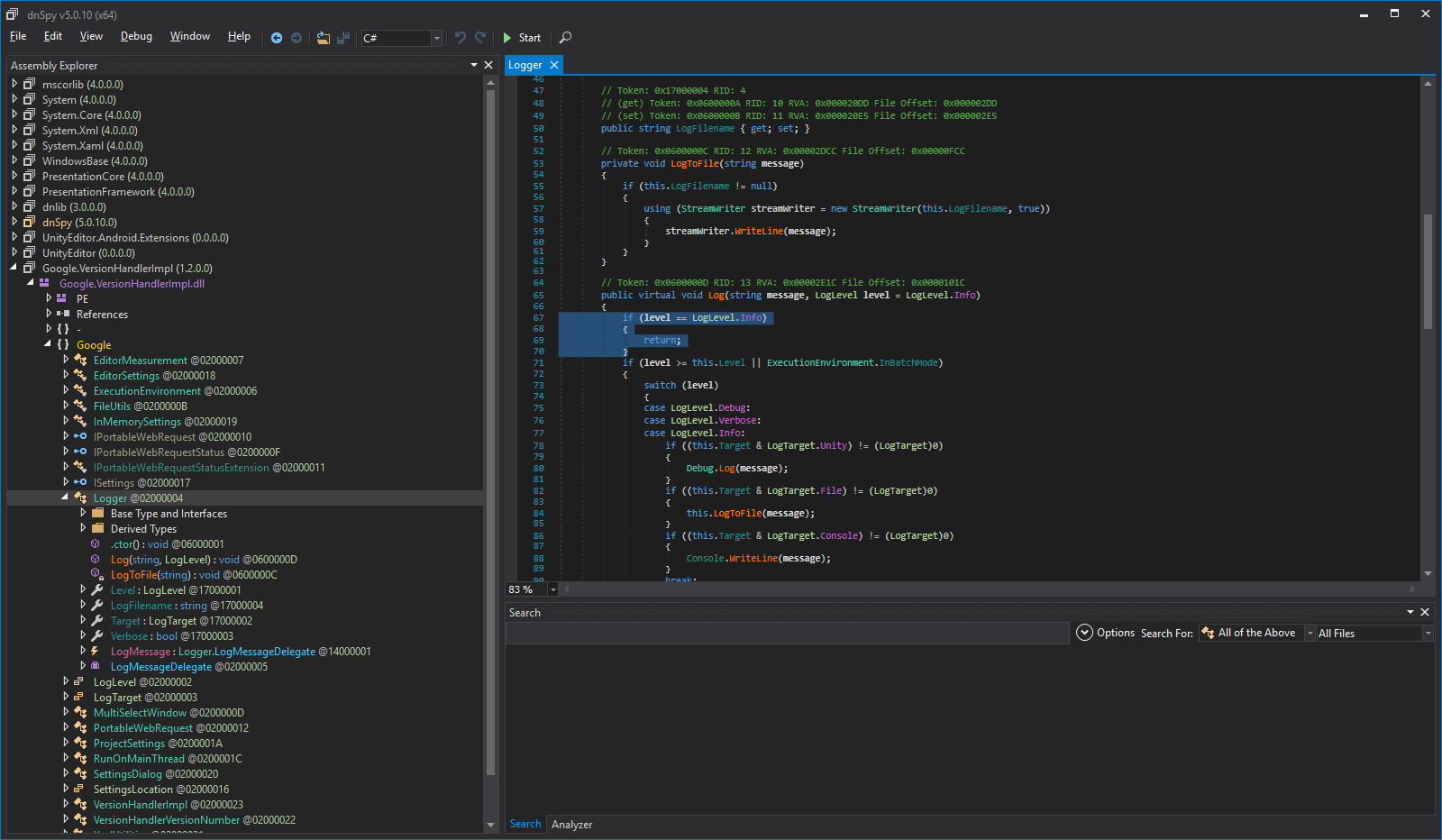Click the navigate Forward arrow icon

click(297, 38)
